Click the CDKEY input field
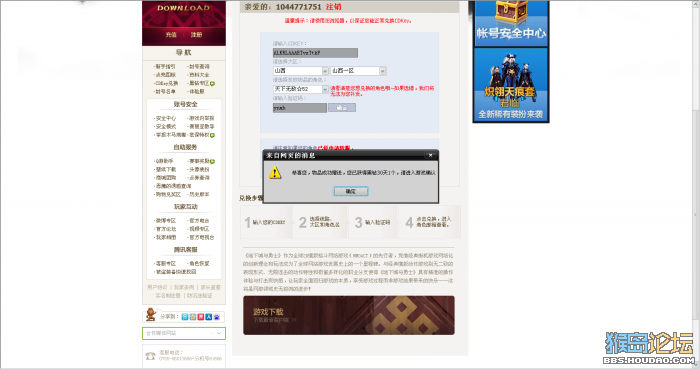 [315, 53]
